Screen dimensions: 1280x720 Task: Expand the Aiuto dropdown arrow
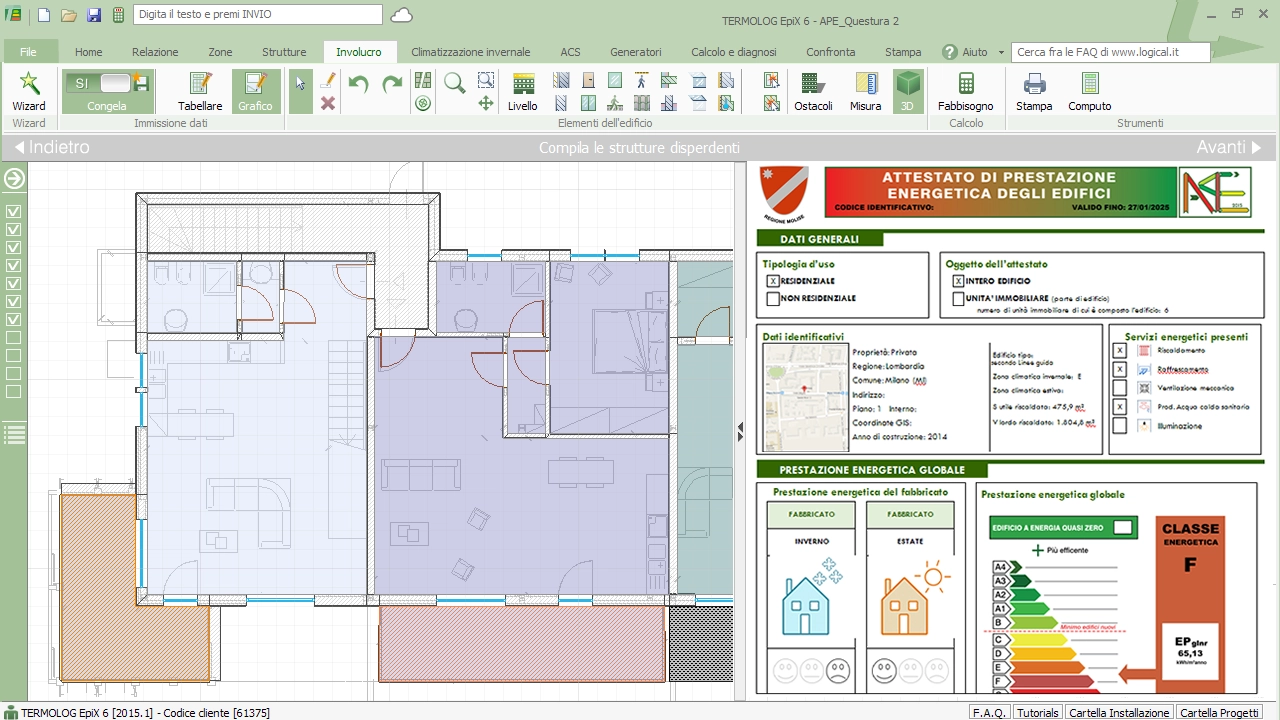pos(1001,52)
